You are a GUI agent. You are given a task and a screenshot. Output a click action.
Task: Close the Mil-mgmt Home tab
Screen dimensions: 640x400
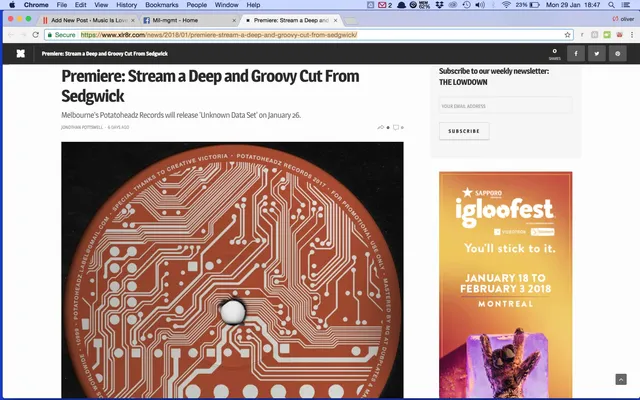point(234,20)
